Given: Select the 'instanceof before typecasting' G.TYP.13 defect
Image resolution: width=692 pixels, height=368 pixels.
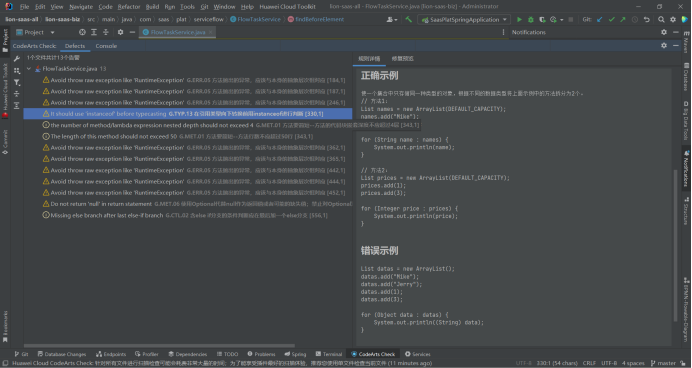Looking at the screenshot, I should pos(188,114).
